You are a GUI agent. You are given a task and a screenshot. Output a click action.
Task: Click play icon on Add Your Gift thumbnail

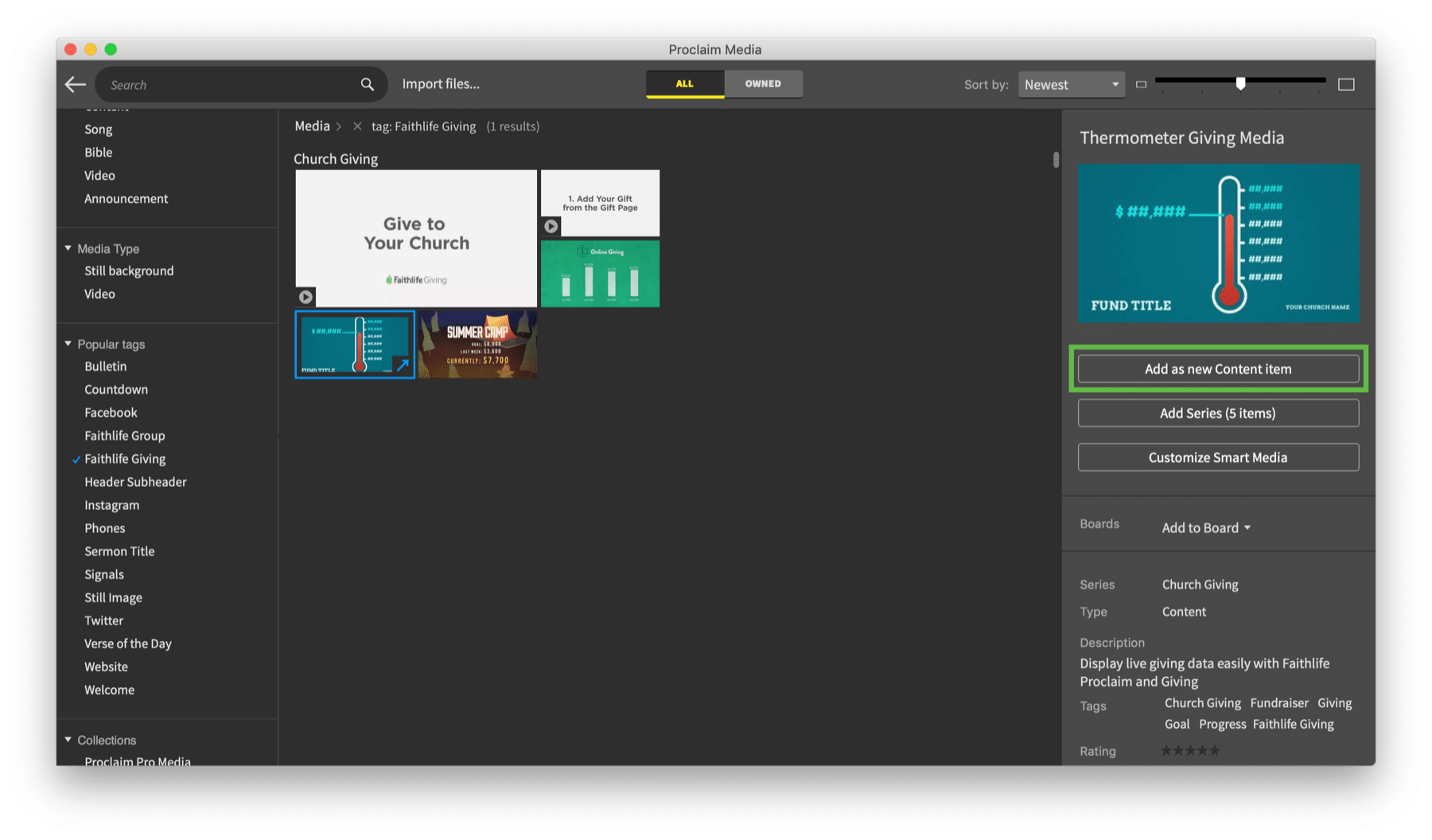551,227
